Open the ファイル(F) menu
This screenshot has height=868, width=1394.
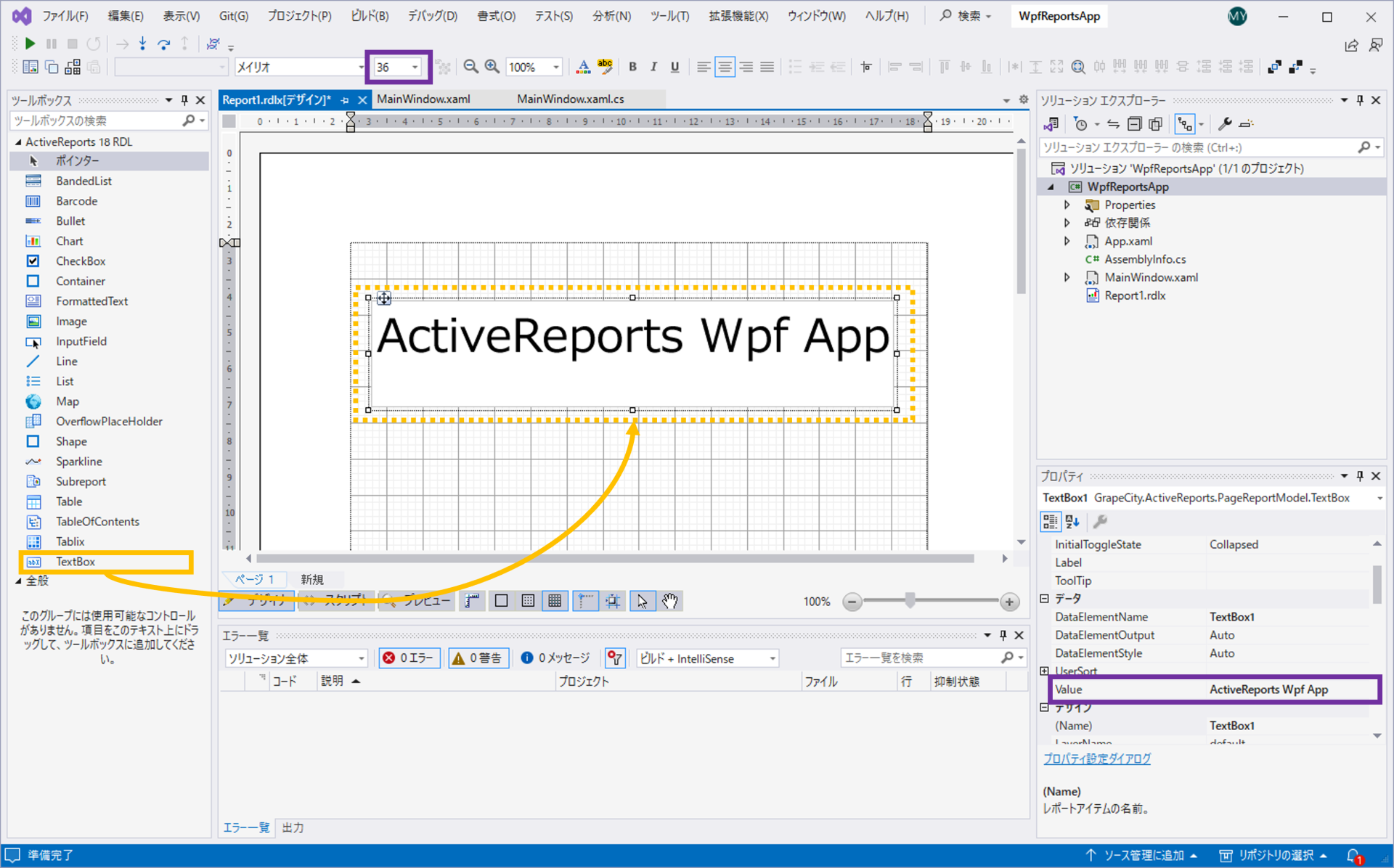[x=65, y=16]
